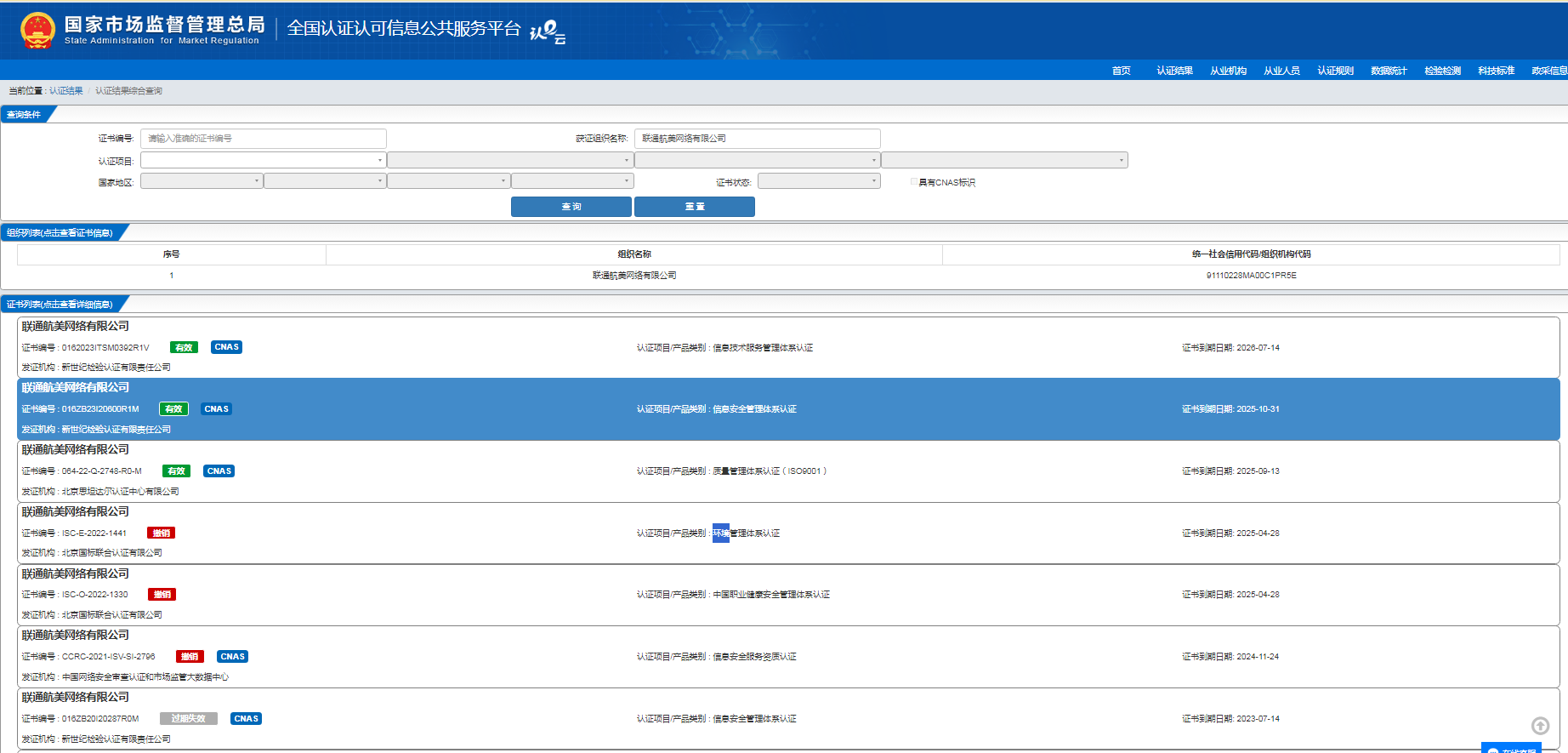Open the fourth 国家地区 dropdown
Viewport: 1568px width, 753px height.
coord(572,180)
